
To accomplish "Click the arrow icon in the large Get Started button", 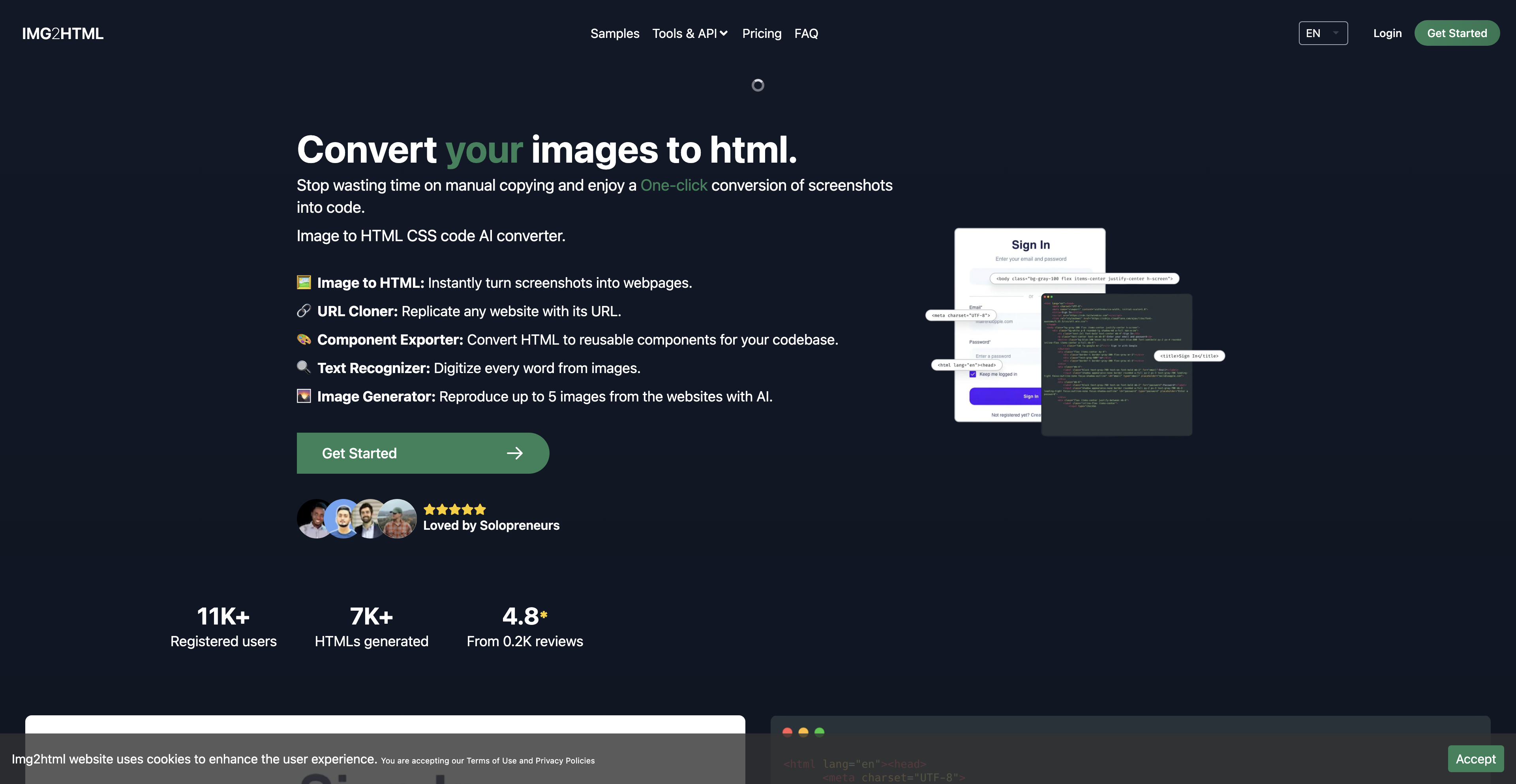I will click(514, 453).
